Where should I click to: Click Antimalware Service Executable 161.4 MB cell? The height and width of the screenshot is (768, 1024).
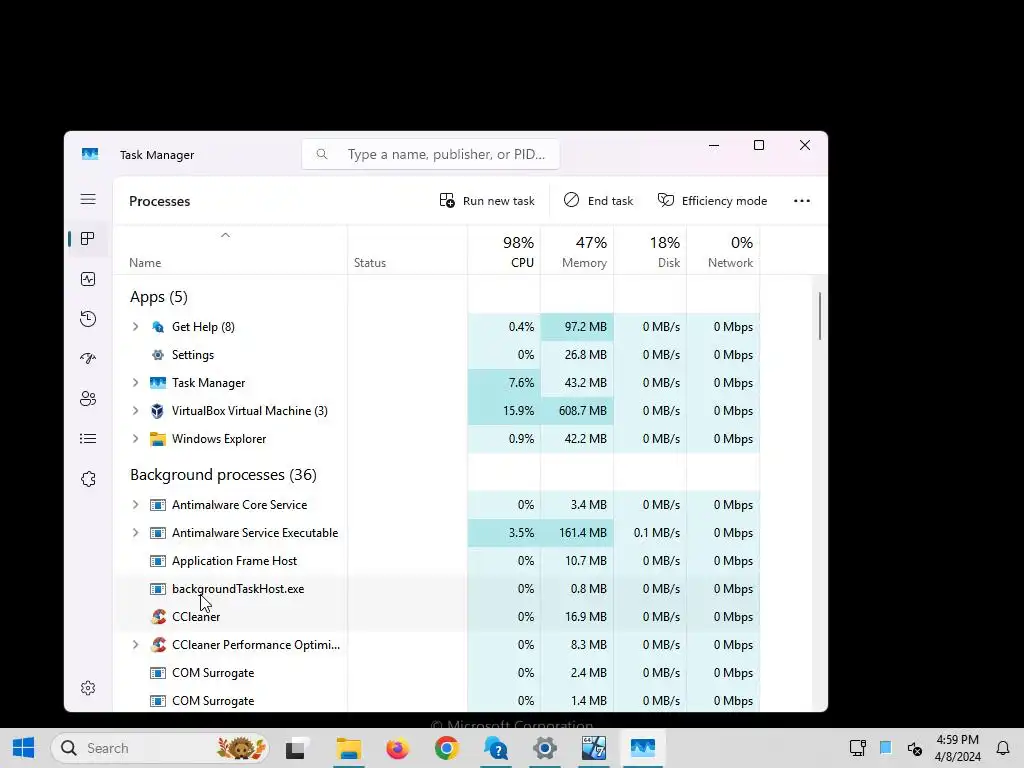[x=577, y=533]
